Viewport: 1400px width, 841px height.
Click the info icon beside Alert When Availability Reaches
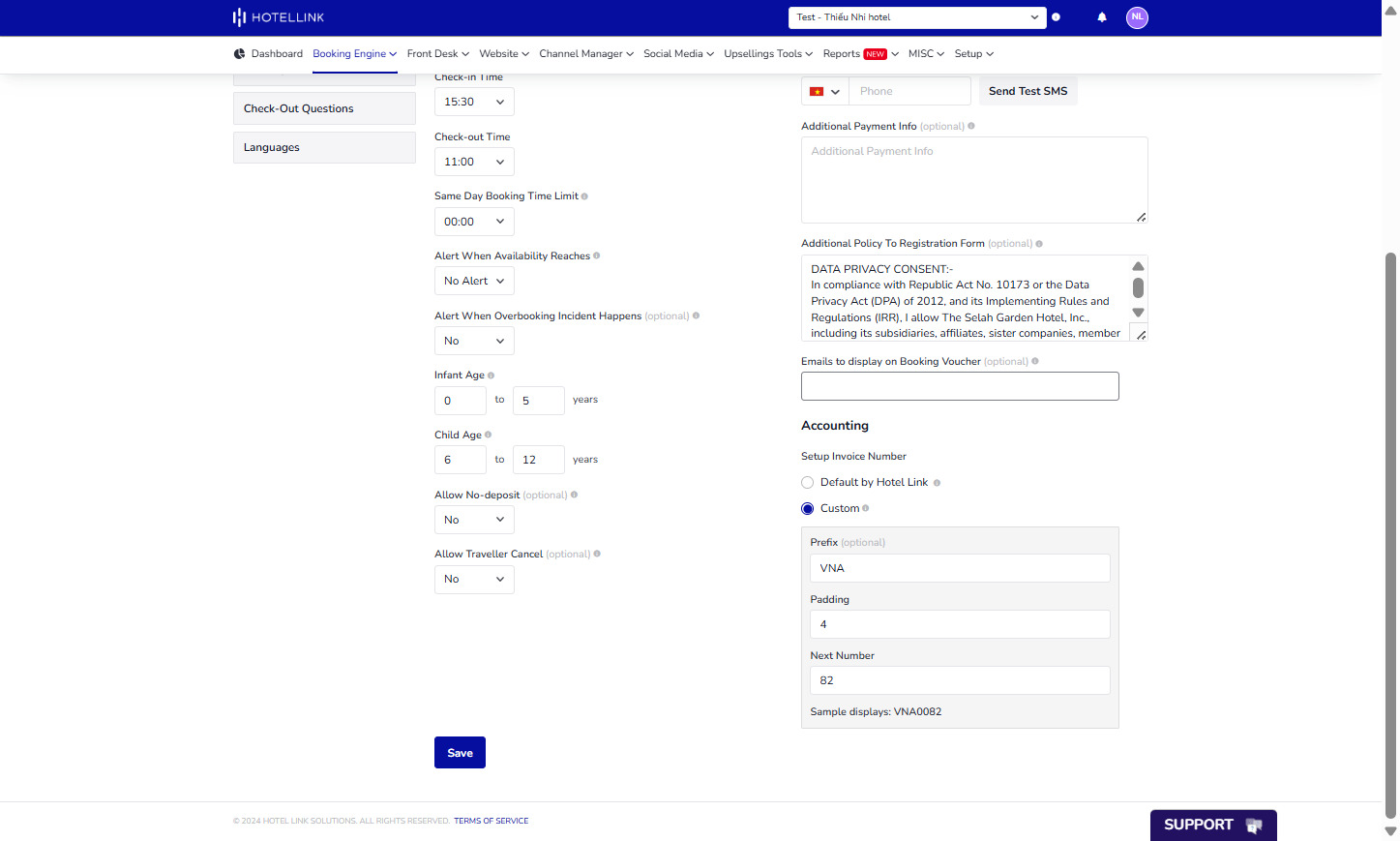pyautogui.click(x=596, y=255)
